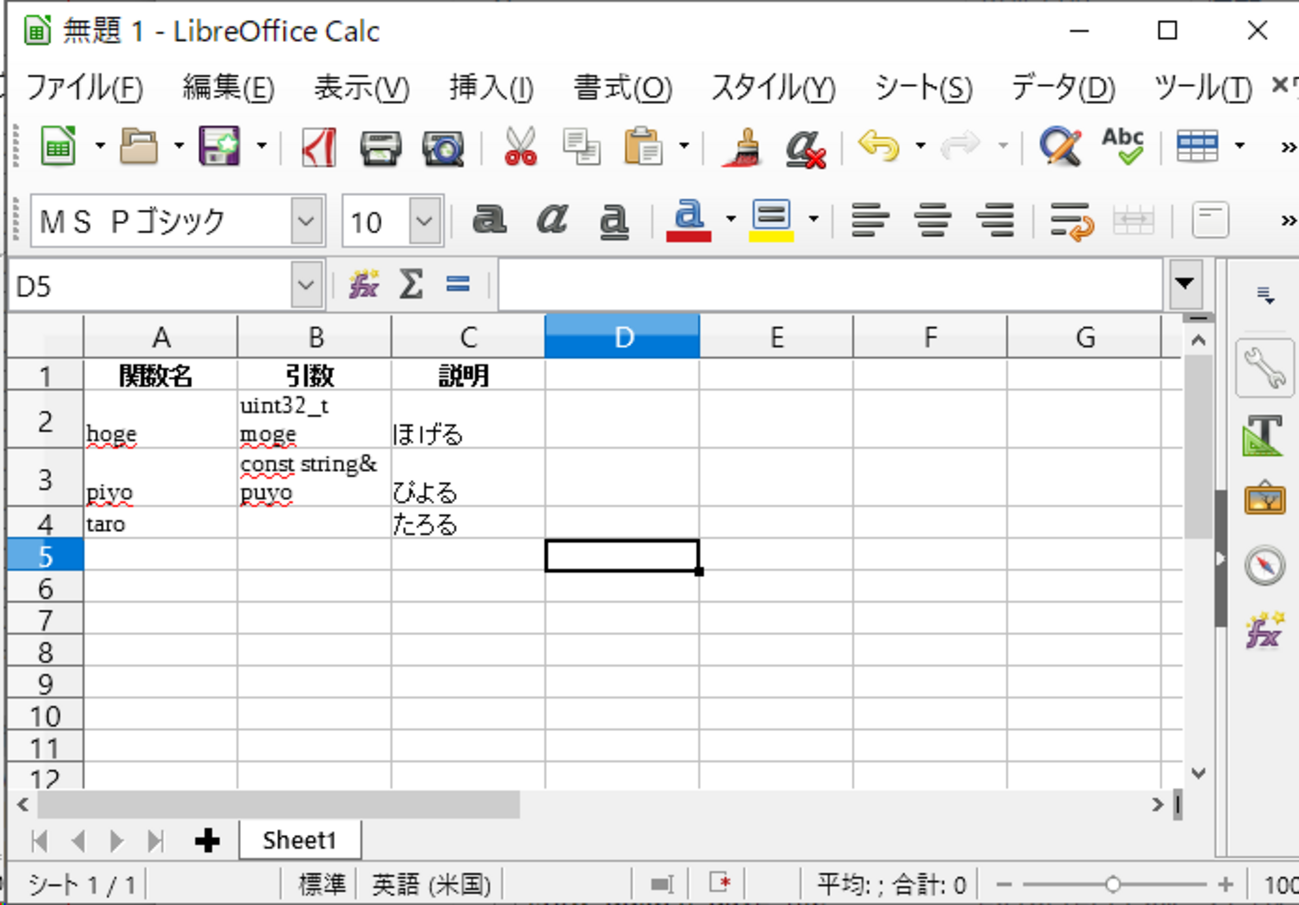Open the Functions panel in the sidebar

1264,631
